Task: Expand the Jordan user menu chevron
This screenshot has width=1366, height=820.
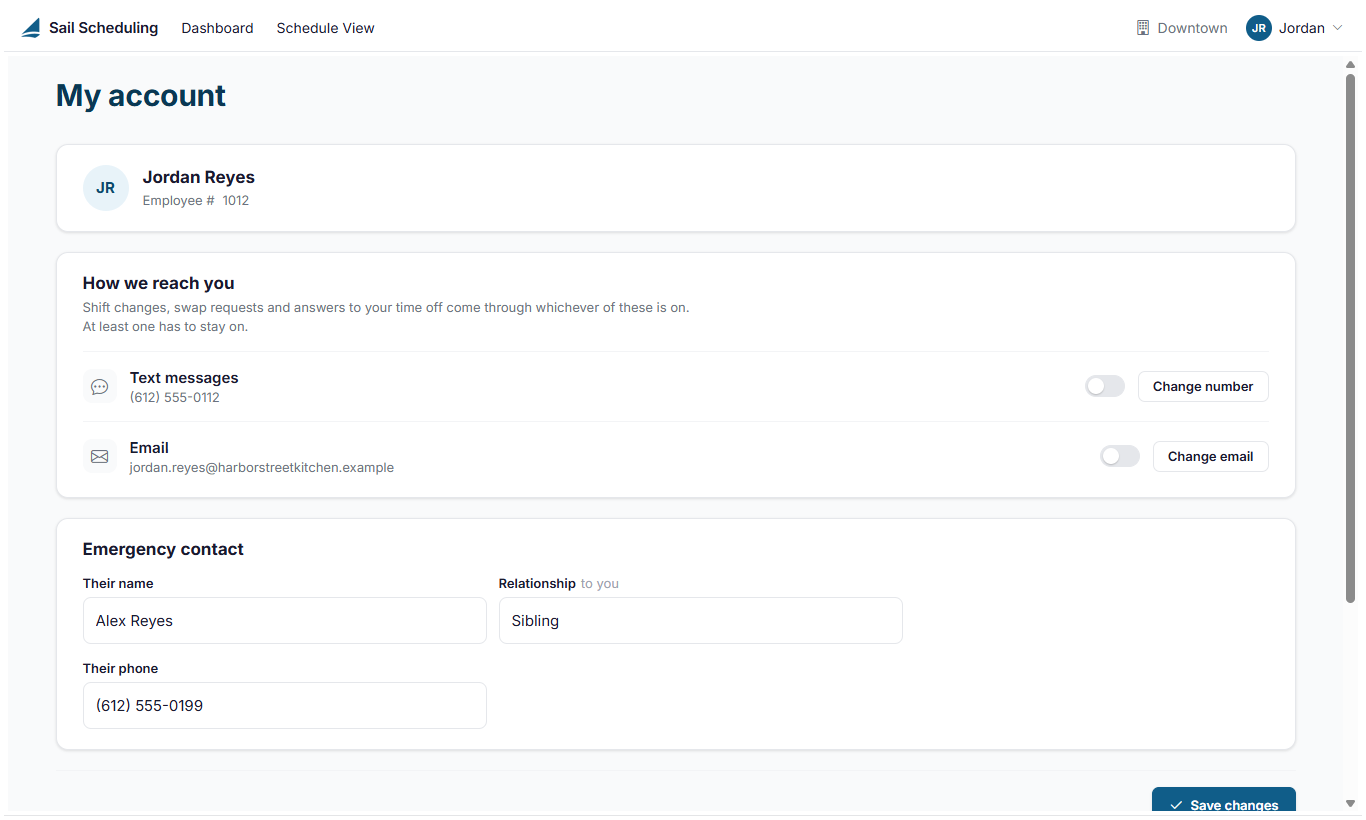Action: click(1337, 28)
